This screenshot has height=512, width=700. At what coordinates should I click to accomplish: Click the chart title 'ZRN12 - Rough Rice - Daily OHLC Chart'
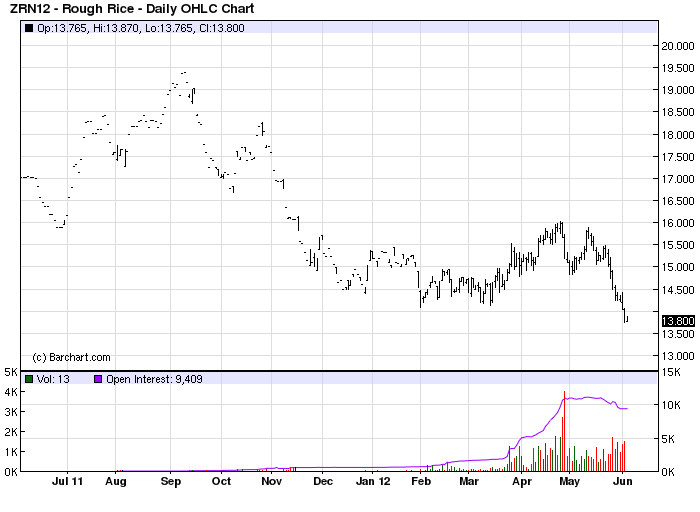132,8
